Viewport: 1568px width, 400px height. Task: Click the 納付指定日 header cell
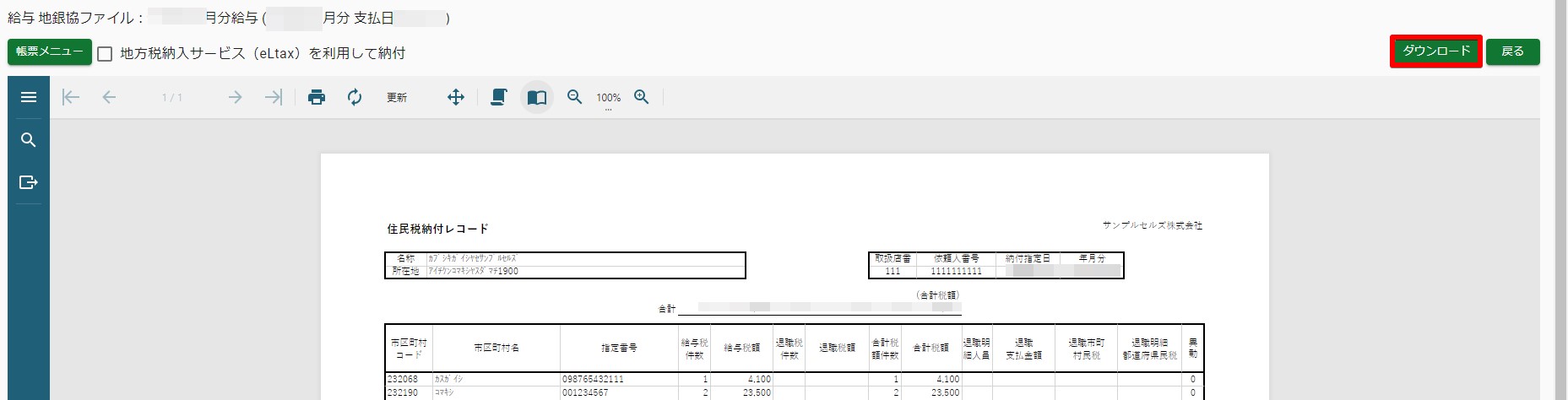click(1028, 258)
